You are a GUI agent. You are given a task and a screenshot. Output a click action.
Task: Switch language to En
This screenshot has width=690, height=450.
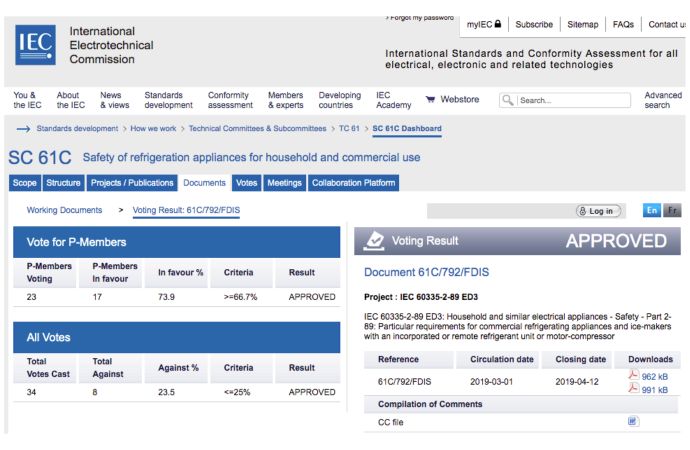[652, 210]
